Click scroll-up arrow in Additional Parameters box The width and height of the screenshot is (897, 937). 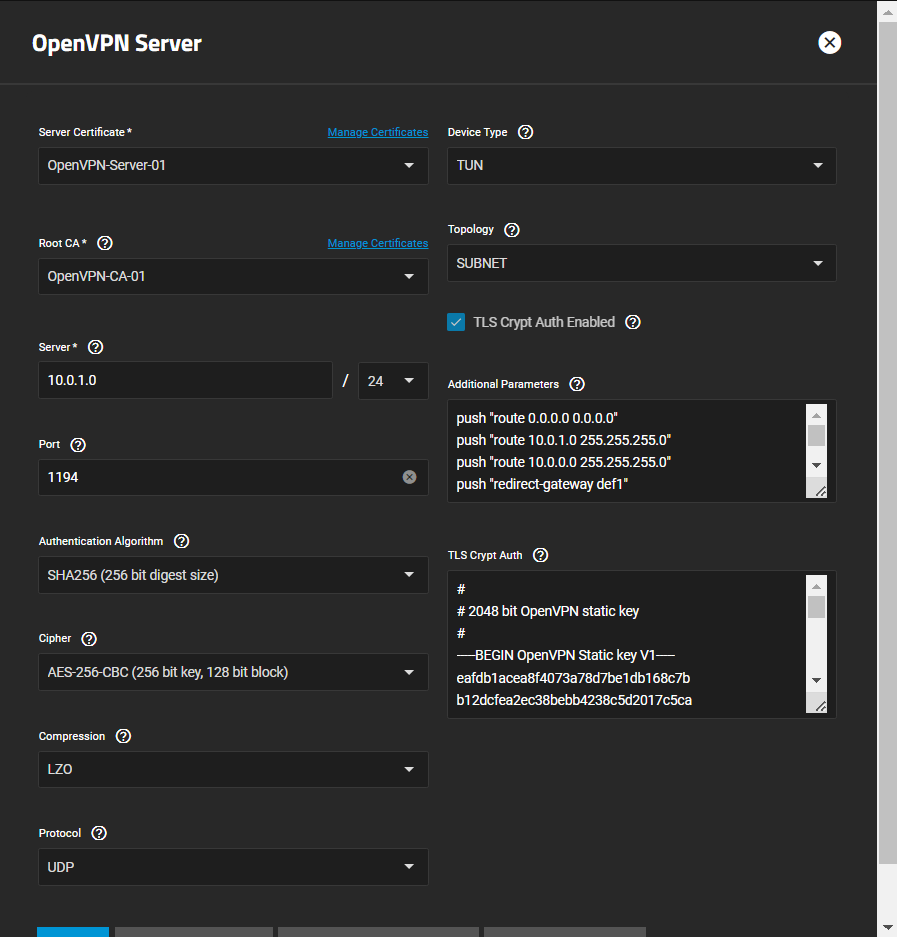[x=816, y=415]
